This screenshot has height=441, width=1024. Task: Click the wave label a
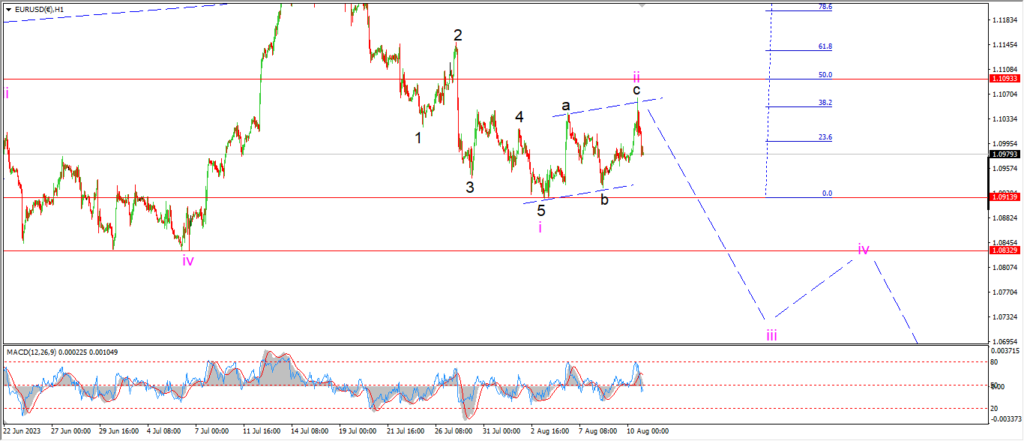pyautogui.click(x=566, y=105)
